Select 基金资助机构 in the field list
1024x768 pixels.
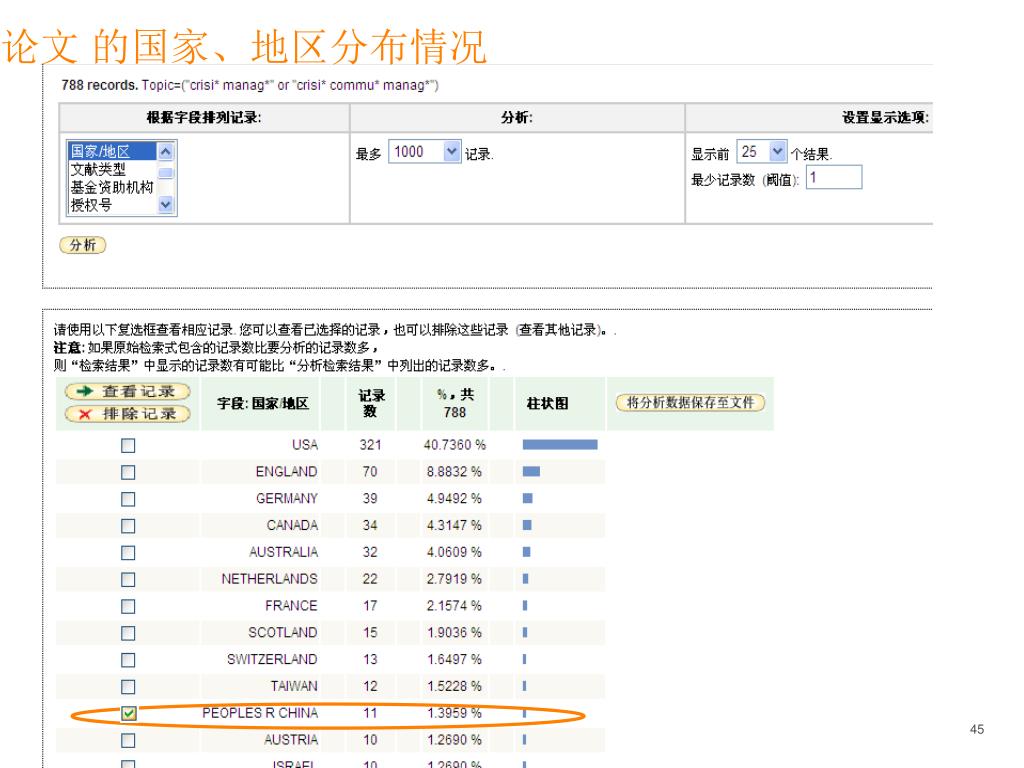click(112, 187)
